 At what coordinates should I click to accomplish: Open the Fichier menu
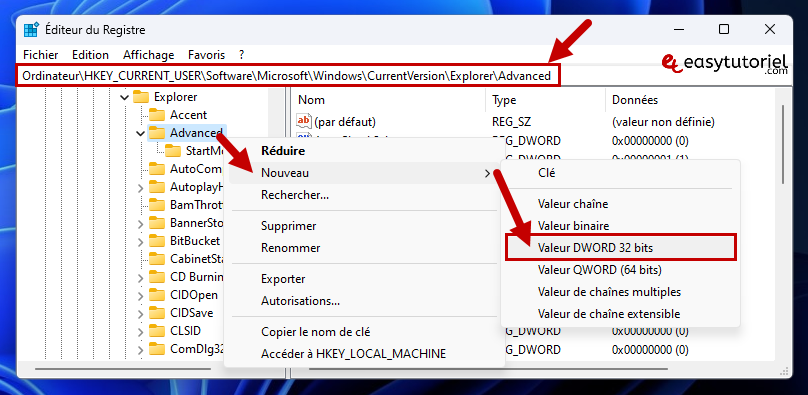41,55
